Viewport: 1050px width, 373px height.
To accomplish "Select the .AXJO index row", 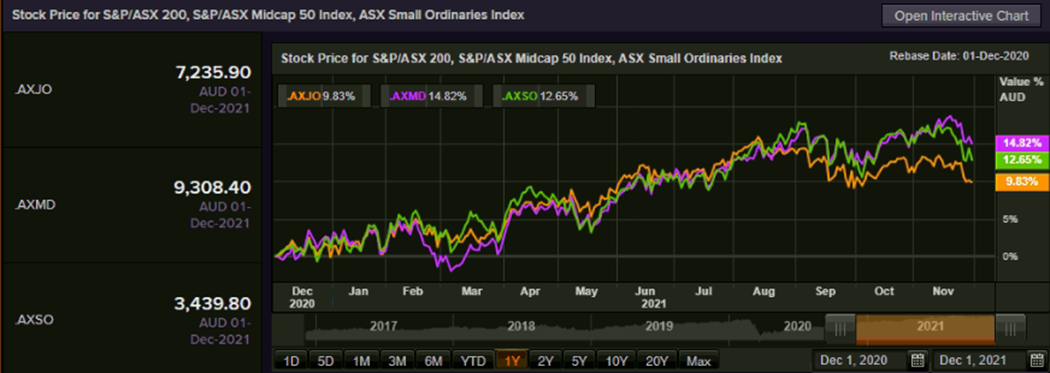I will tap(132, 90).
